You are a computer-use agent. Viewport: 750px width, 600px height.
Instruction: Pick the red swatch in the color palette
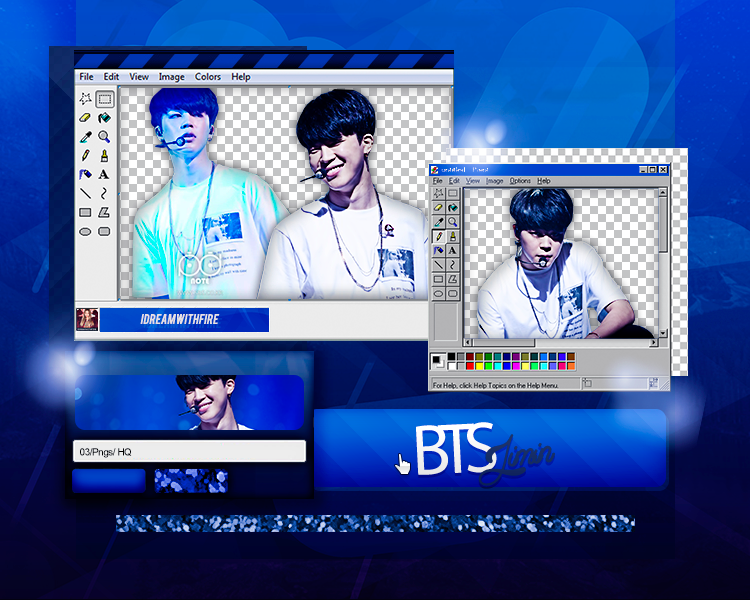(x=470, y=366)
